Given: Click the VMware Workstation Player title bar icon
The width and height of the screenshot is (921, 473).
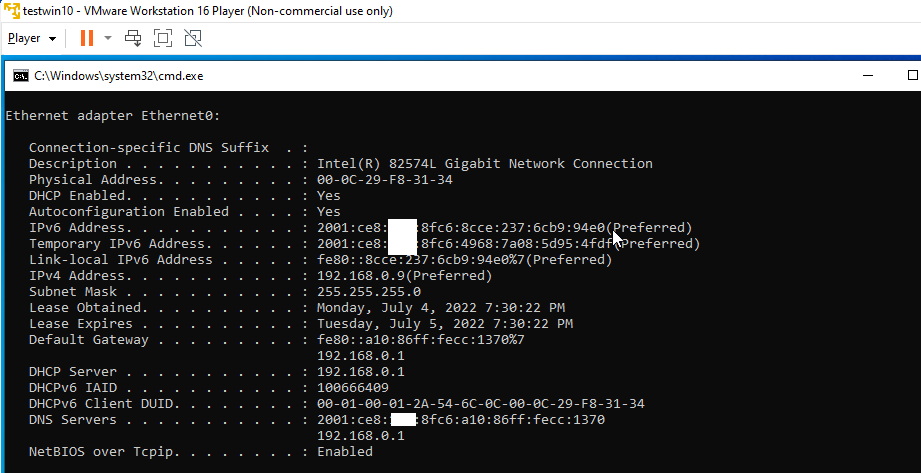Looking at the screenshot, I should tap(11, 11).
